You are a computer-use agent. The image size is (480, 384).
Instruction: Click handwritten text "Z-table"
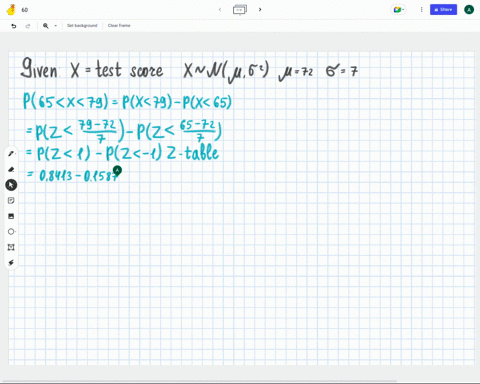point(193,153)
